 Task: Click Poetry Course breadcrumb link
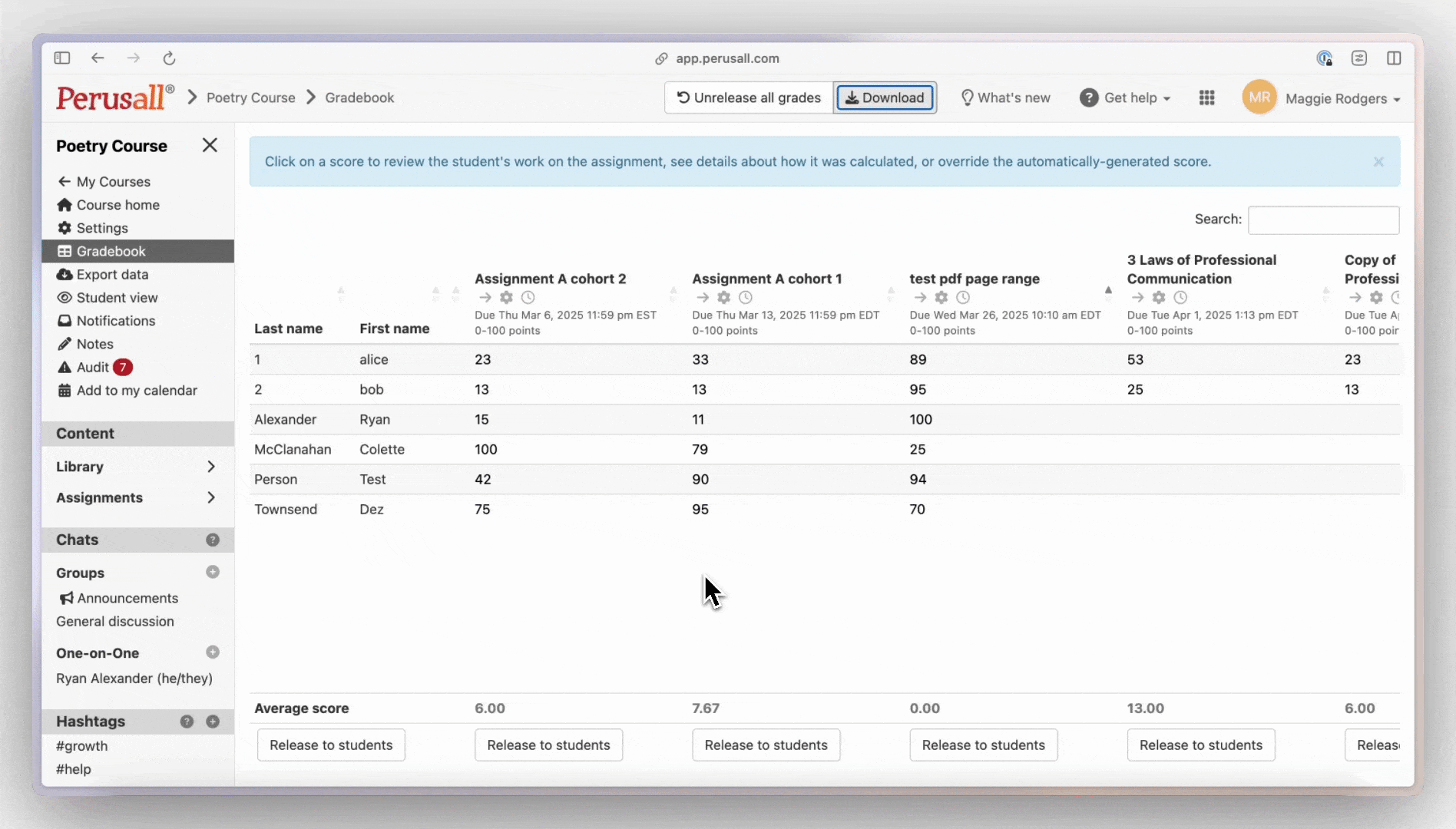pyautogui.click(x=250, y=97)
